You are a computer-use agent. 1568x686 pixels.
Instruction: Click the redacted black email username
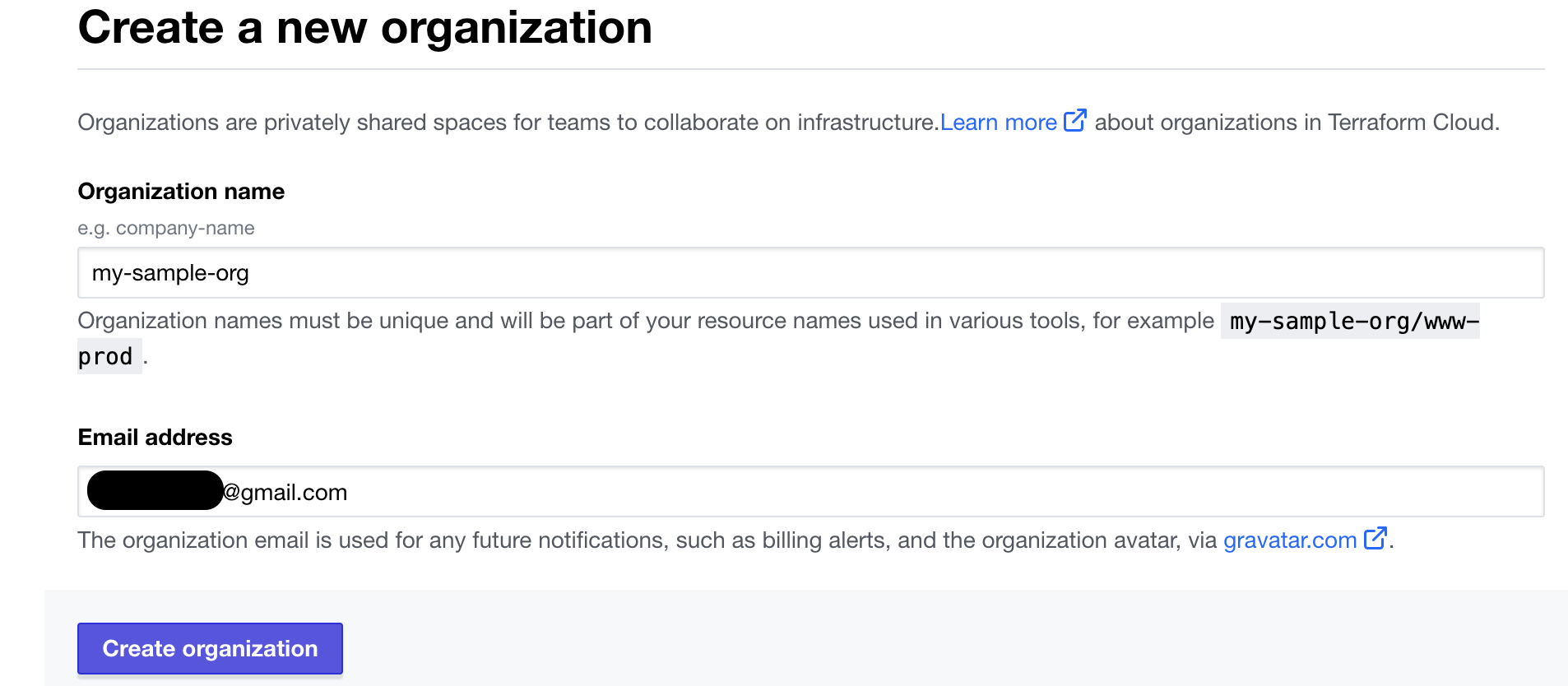click(x=155, y=491)
